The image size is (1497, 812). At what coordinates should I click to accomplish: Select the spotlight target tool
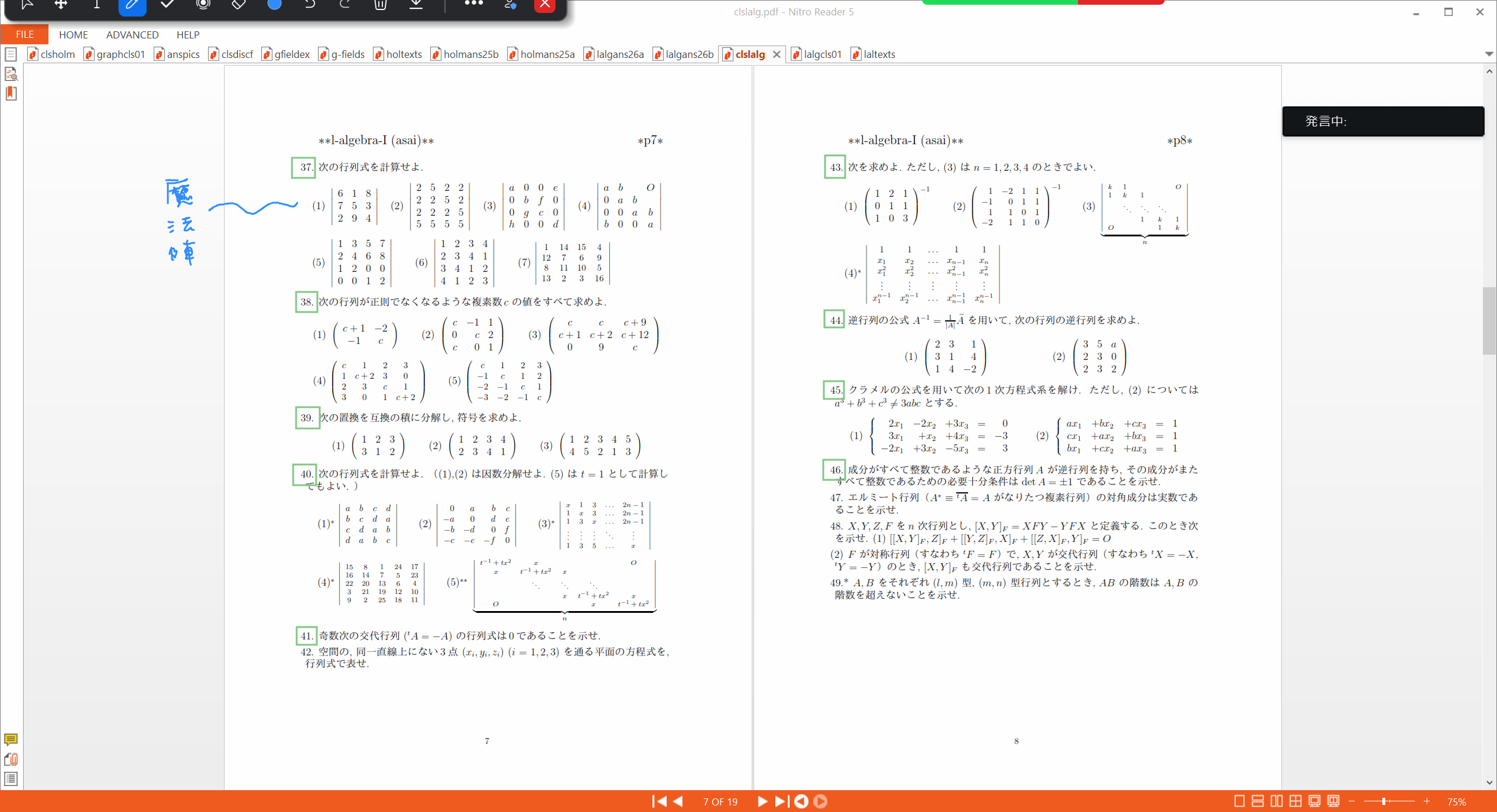[x=203, y=5]
